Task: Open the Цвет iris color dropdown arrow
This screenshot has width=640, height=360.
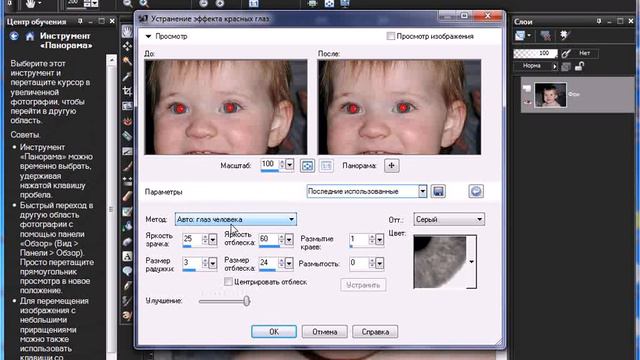Action: (471, 262)
